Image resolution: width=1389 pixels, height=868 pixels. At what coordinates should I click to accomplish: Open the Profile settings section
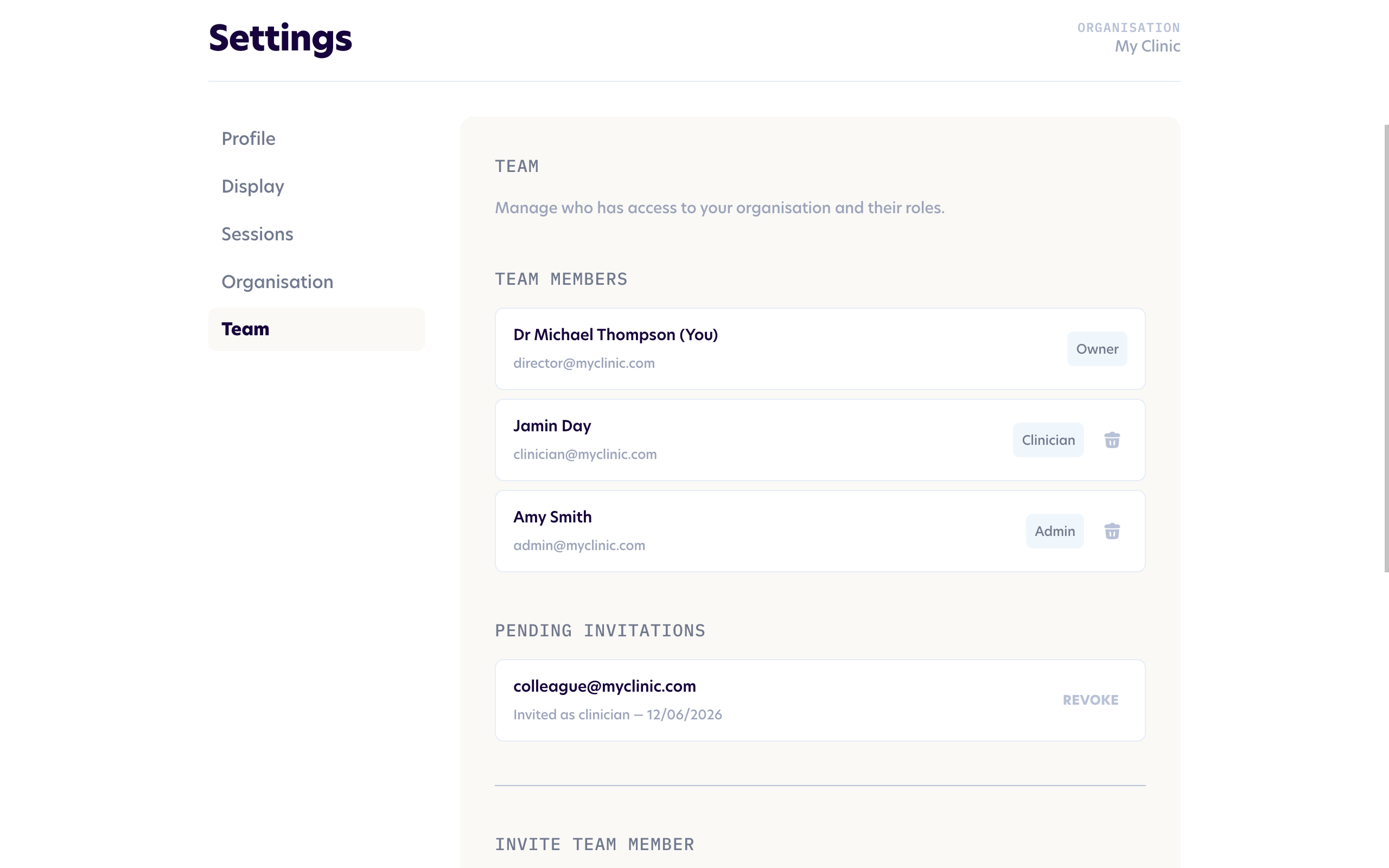[316, 138]
